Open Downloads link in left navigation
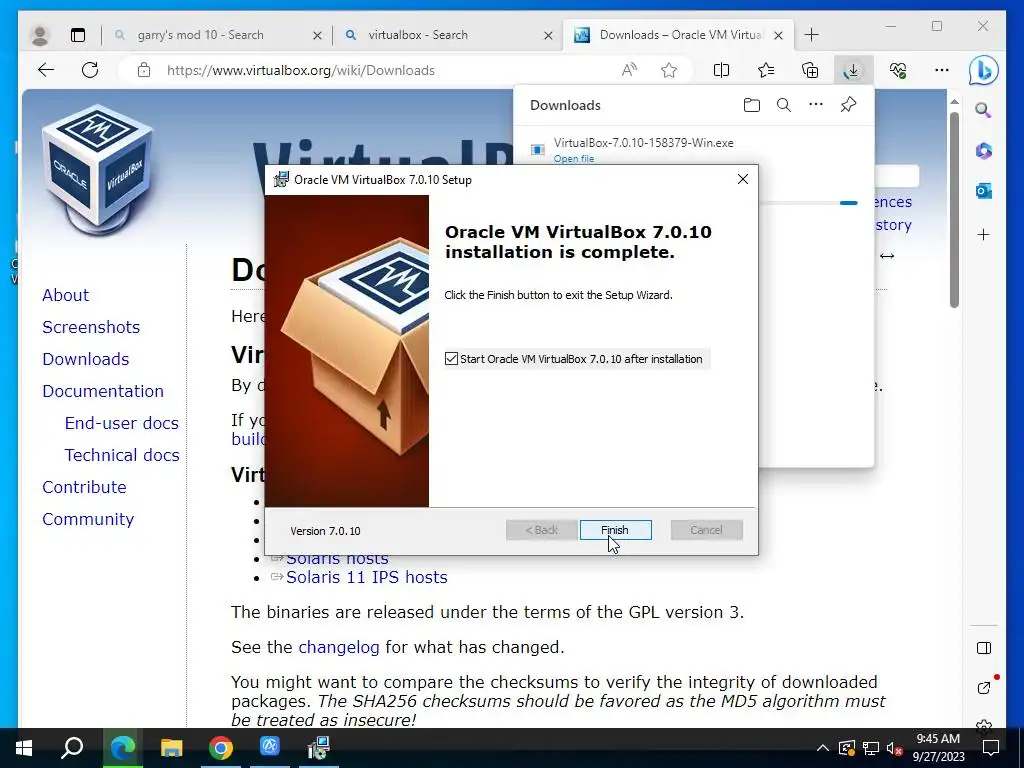The width and height of the screenshot is (1024, 768). (86, 359)
